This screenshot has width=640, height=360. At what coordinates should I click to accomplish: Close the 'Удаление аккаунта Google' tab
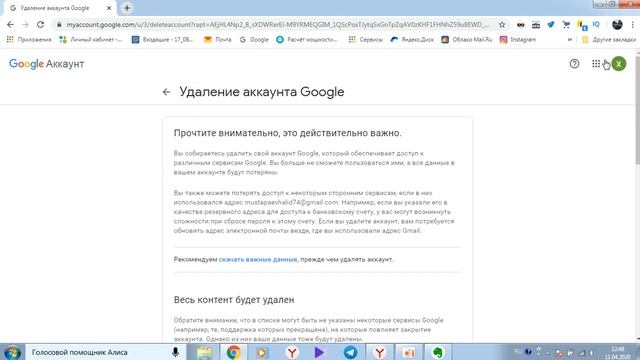[x=109, y=8]
